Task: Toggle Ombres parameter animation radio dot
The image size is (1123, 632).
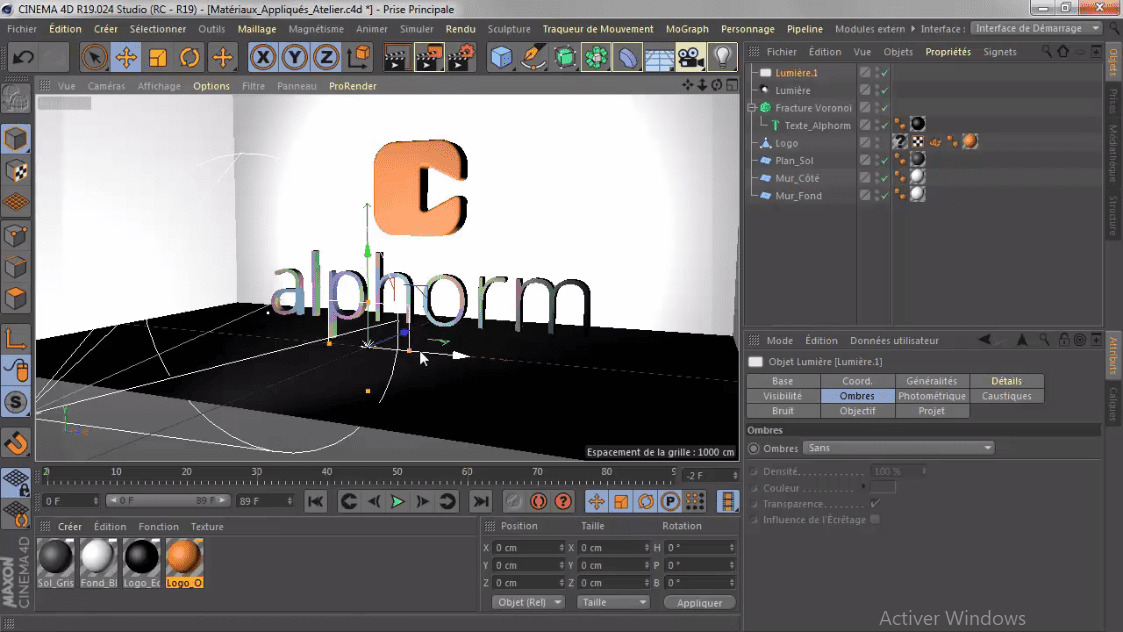Action: click(x=753, y=449)
